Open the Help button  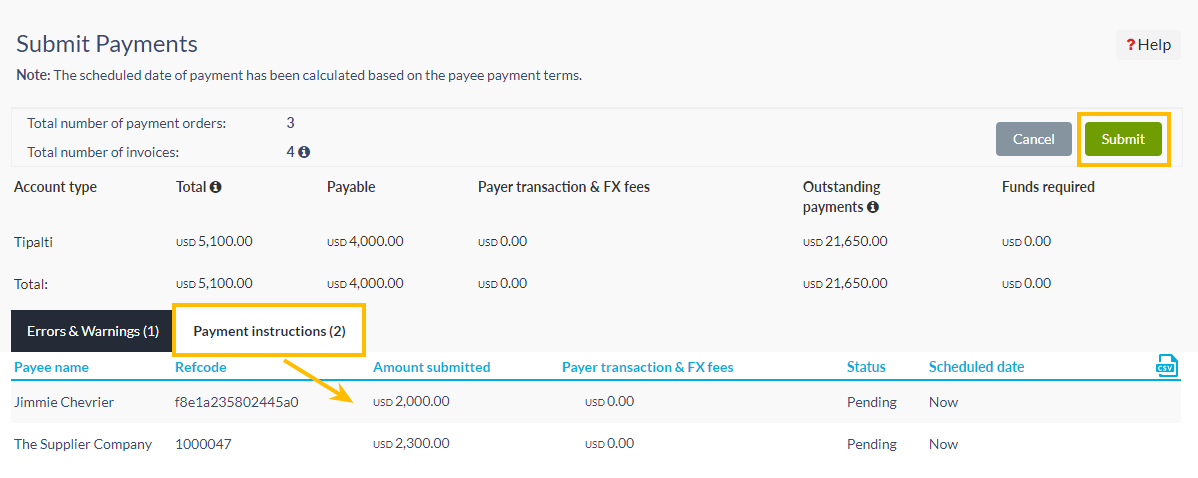(1148, 45)
